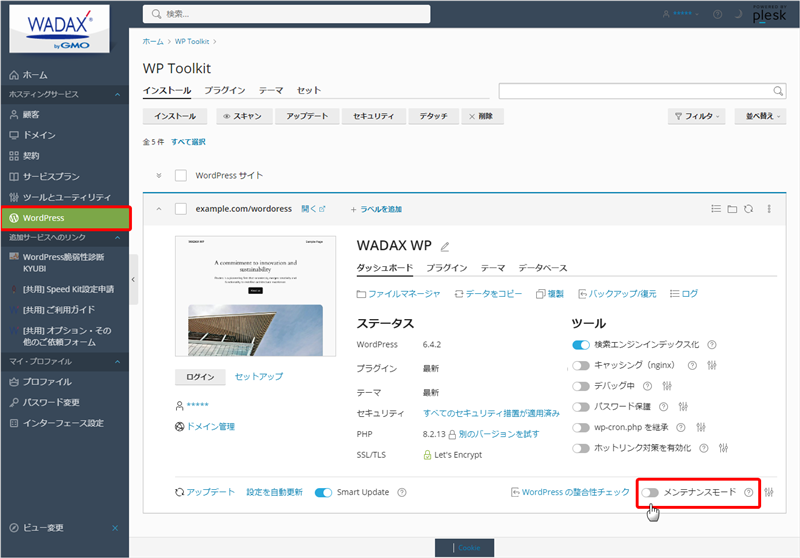Enable パスワード保護 switch
Viewport: 800px width, 558px height.
pyautogui.click(x=581, y=407)
